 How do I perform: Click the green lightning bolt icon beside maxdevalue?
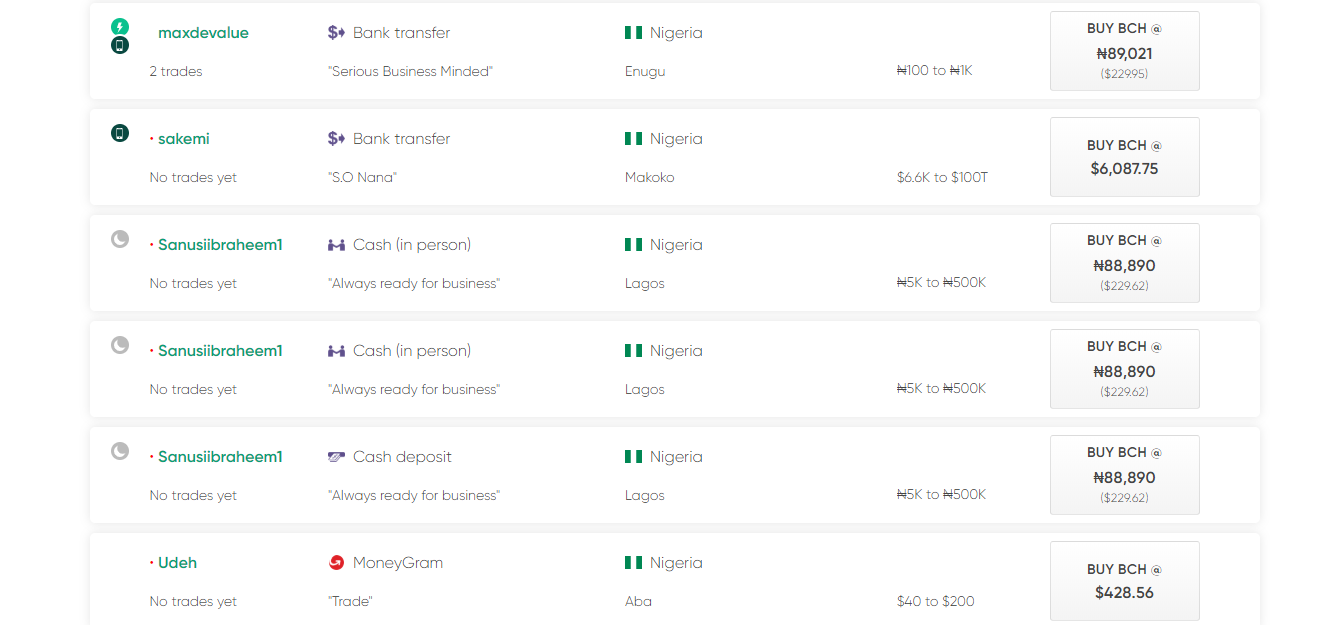coord(120,27)
